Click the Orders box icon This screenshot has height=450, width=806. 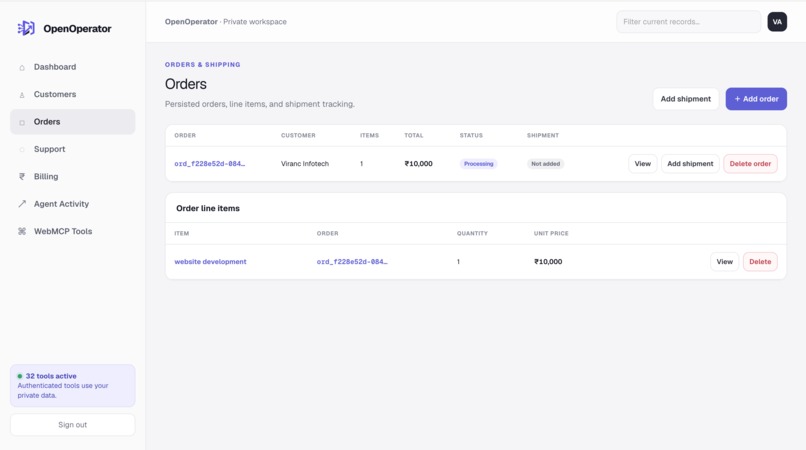[22, 122]
